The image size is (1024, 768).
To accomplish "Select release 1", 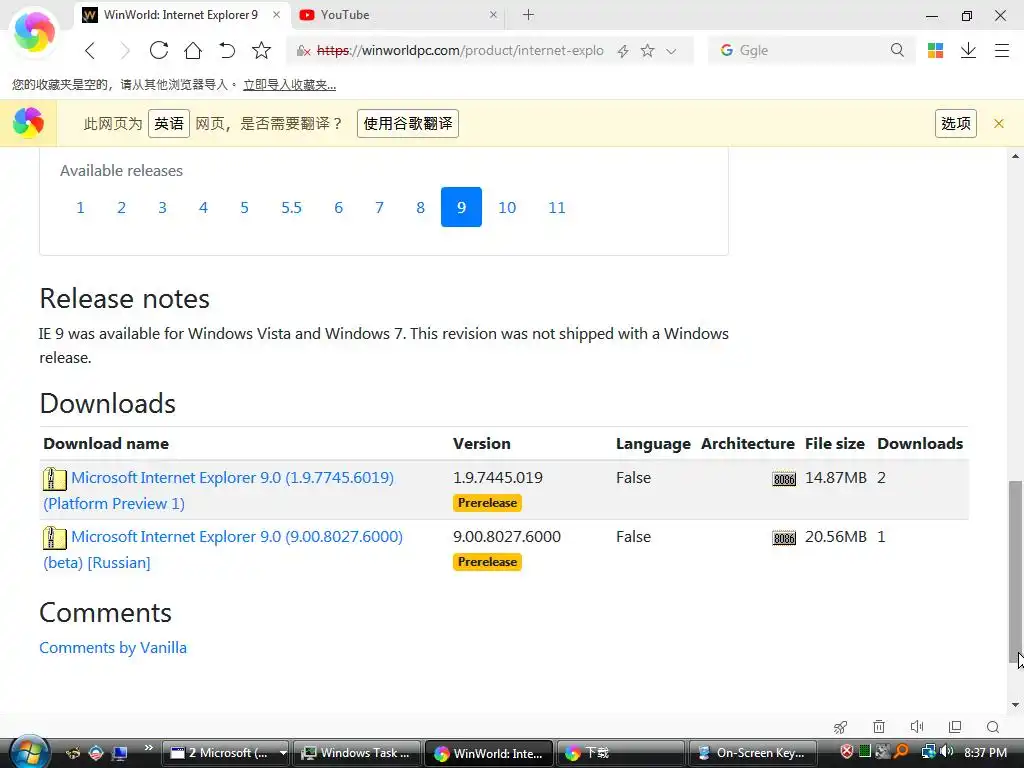I will (x=80, y=208).
